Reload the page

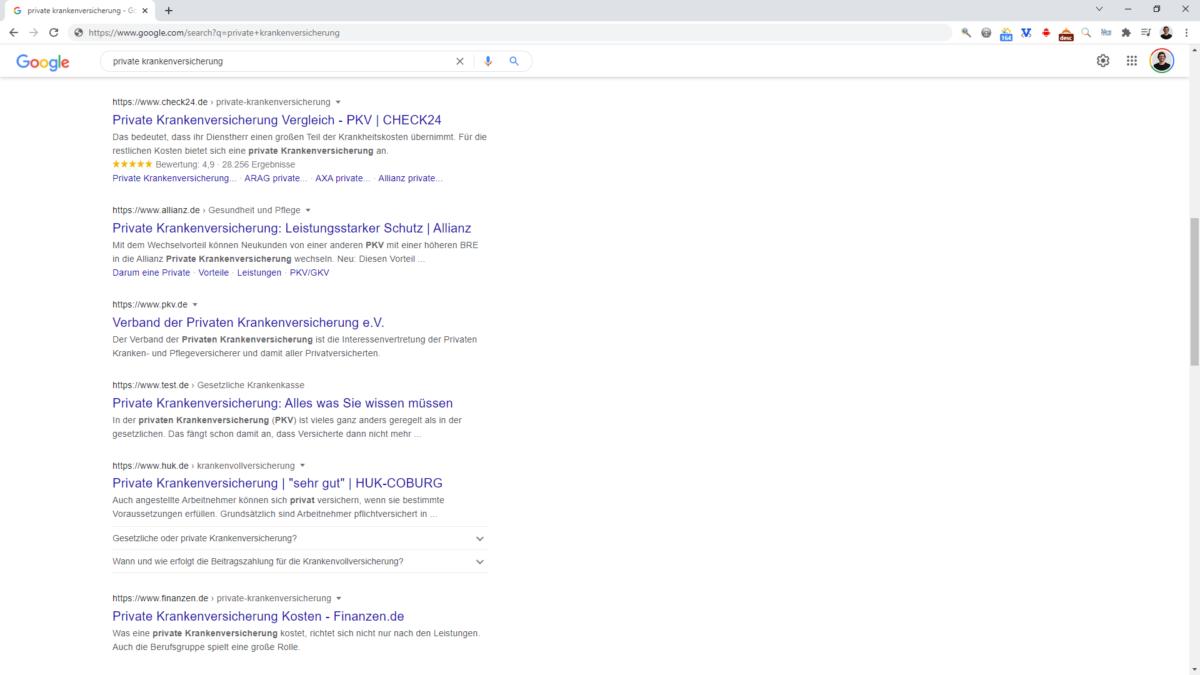[x=55, y=33]
